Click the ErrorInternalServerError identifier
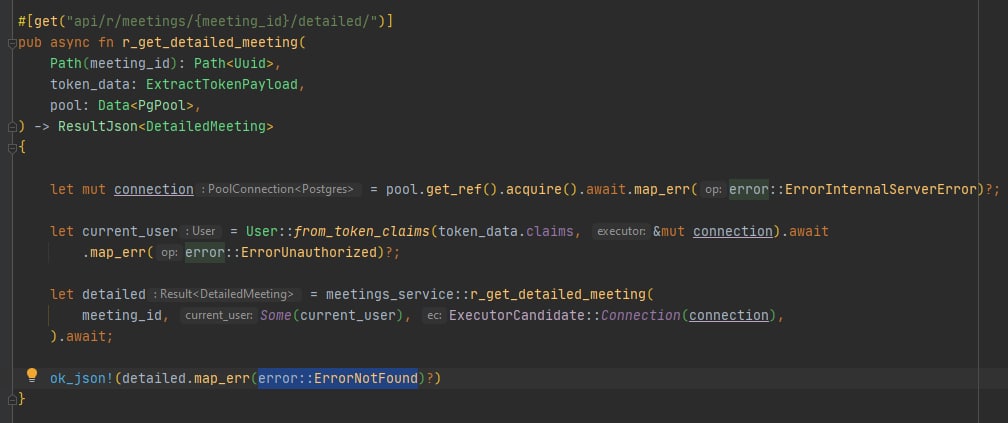Viewport: 1008px width, 423px height. point(881,190)
